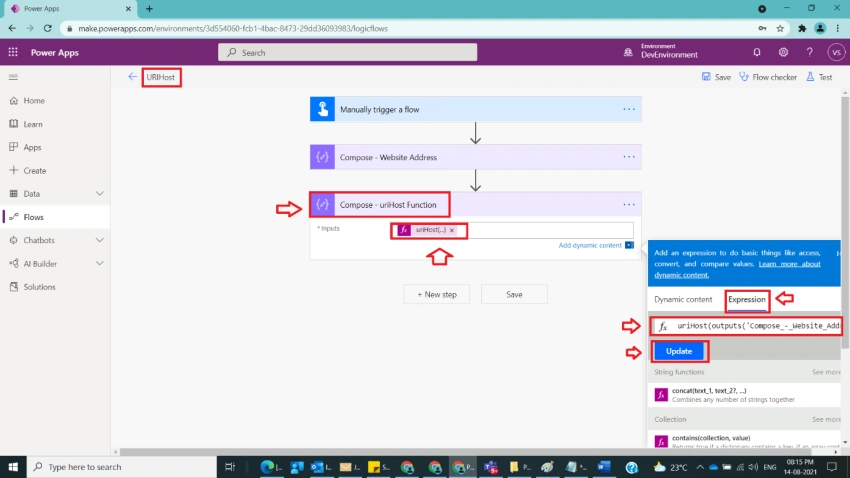Expand the Chatbots section chevron
The image size is (850, 478).
point(100,240)
